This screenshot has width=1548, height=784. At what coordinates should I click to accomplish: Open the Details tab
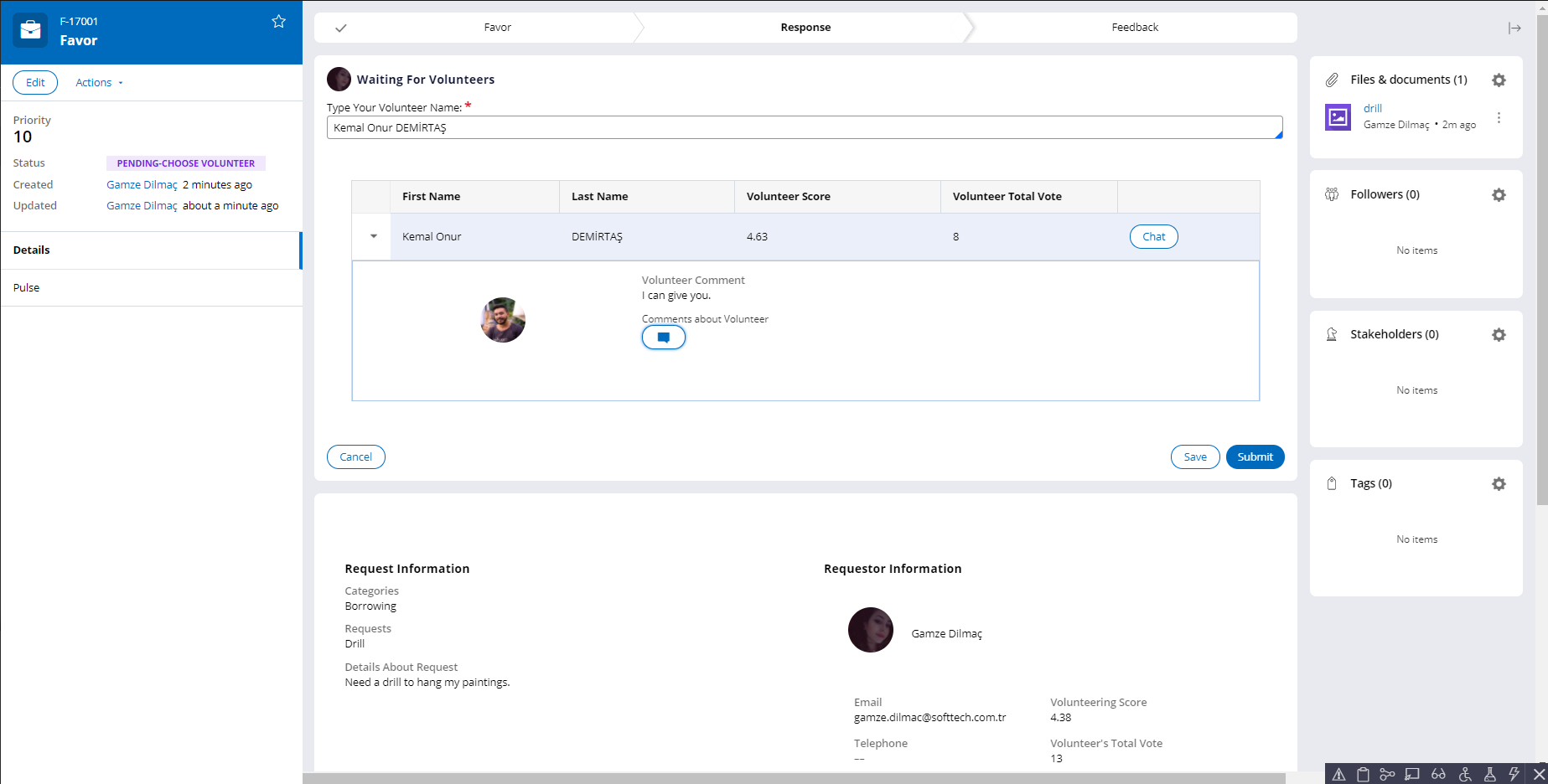[x=151, y=250]
